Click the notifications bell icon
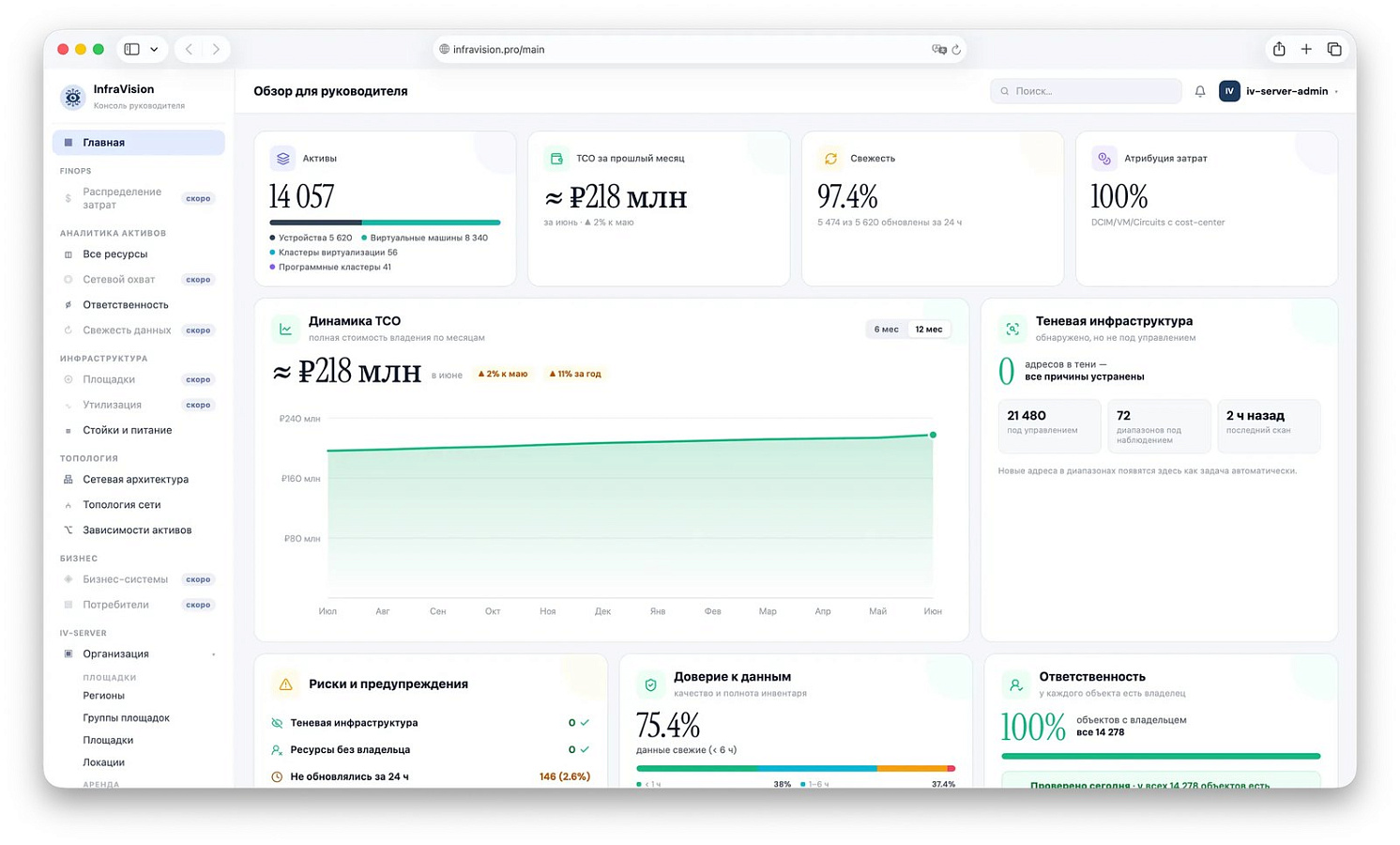The image size is (1400, 845). tap(1199, 91)
